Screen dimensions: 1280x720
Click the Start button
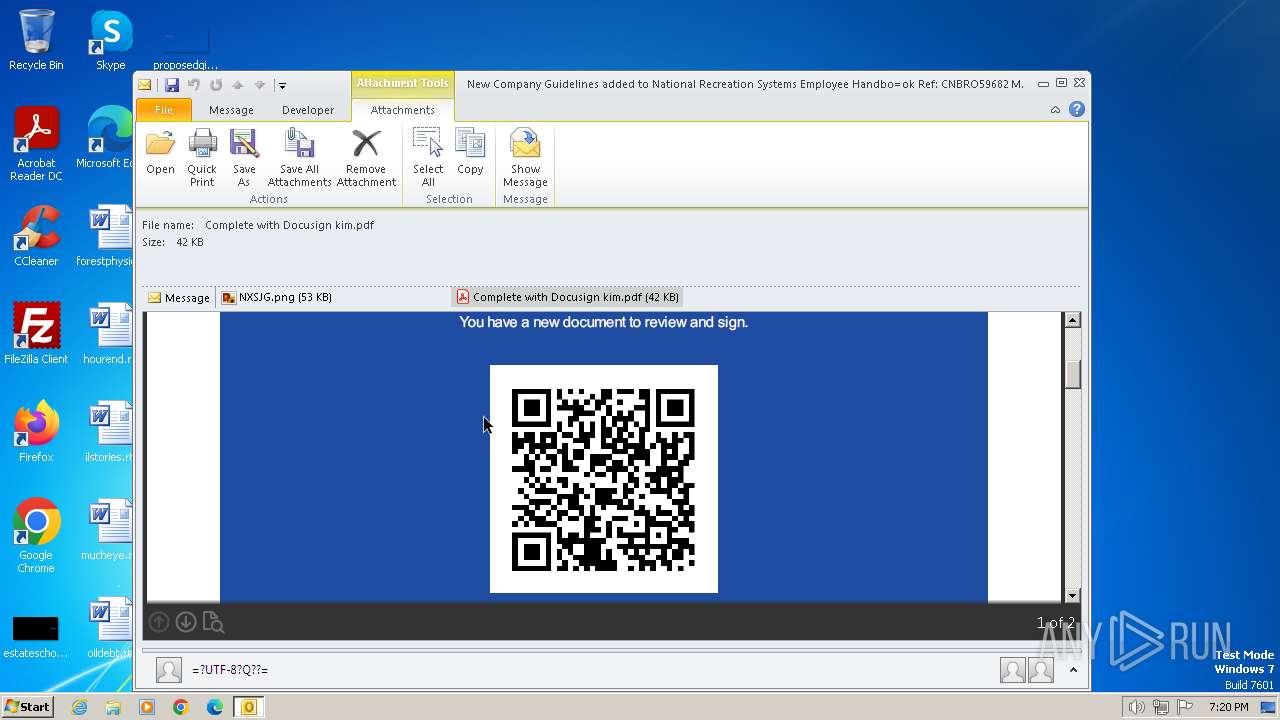click(x=27, y=706)
